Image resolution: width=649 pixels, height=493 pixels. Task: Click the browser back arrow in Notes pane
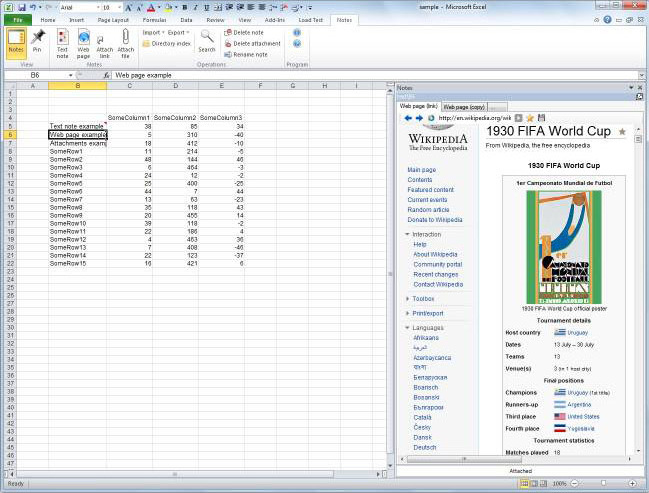click(408, 118)
